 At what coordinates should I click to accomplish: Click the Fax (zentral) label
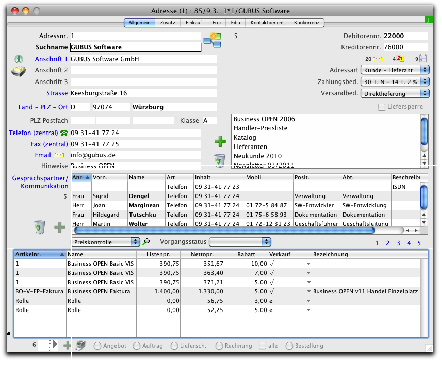(49, 144)
